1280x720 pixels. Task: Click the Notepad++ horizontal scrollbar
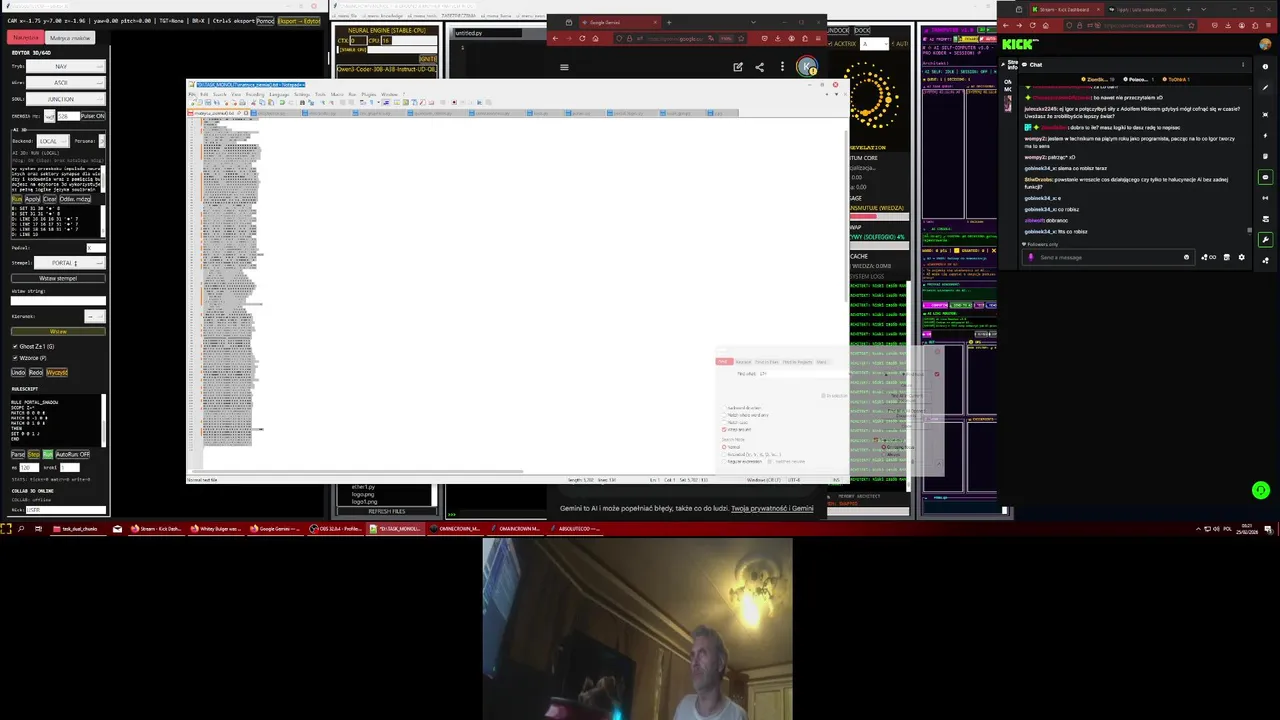[360, 471]
